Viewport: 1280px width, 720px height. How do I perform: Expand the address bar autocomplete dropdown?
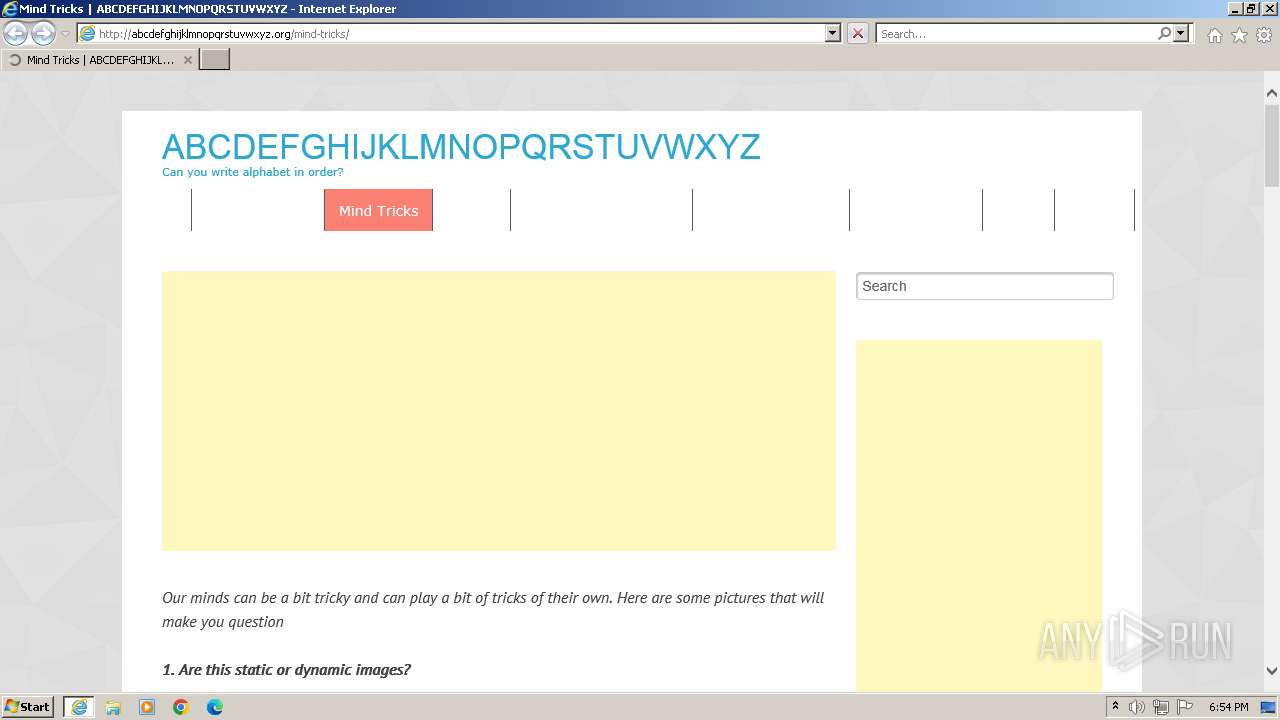(x=833, y=34)
